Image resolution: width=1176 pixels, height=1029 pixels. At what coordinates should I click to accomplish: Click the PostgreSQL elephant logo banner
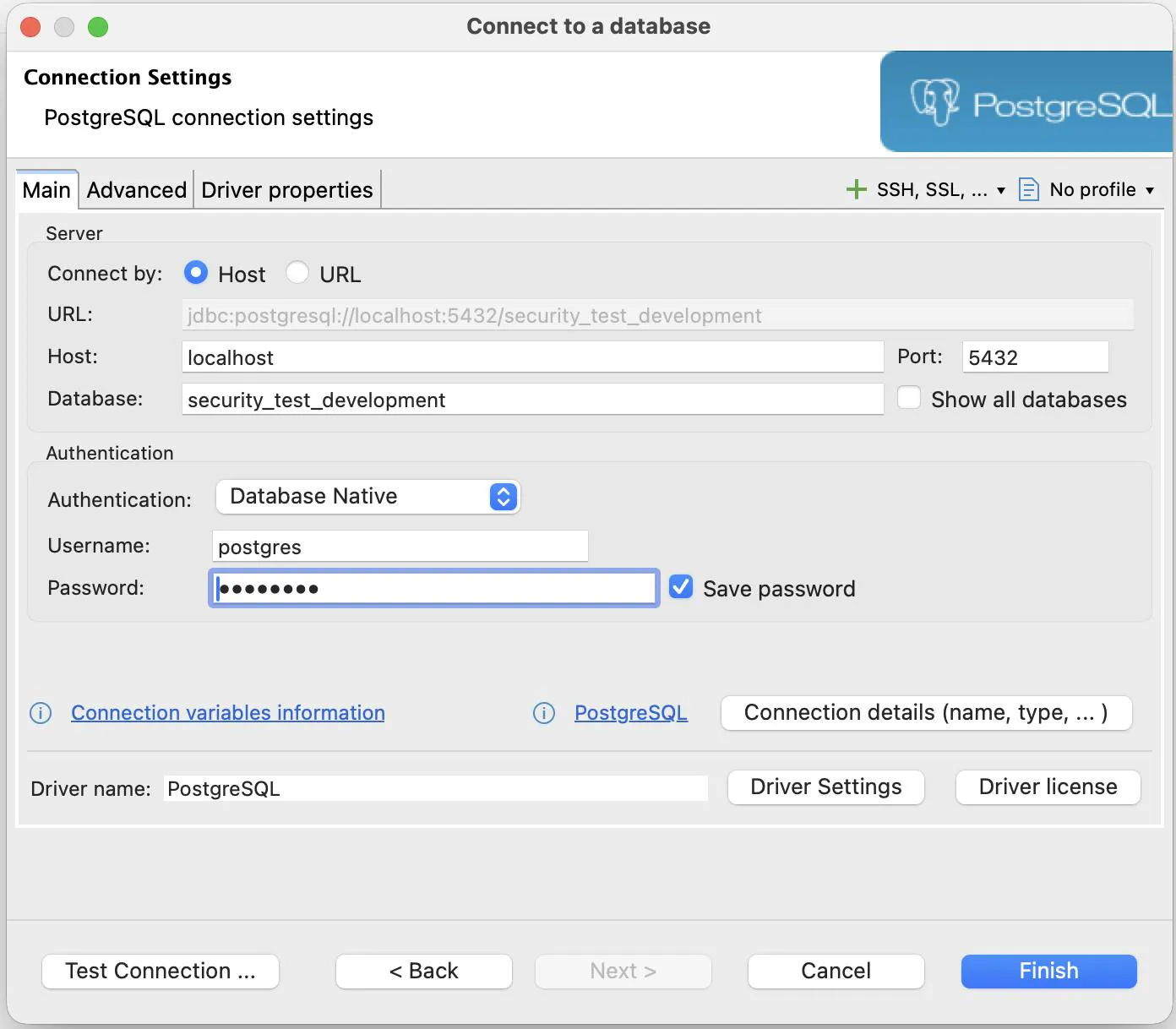[1026, 102]
